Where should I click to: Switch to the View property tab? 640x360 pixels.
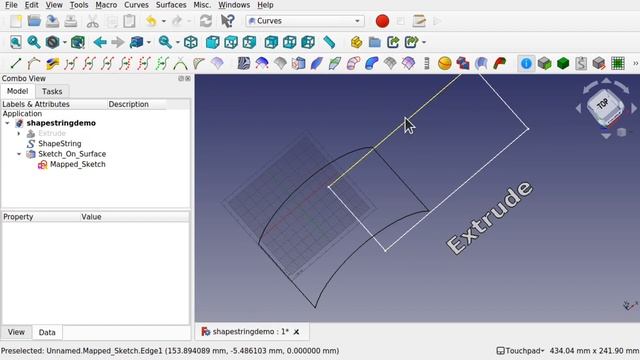[x=16, y=332]
